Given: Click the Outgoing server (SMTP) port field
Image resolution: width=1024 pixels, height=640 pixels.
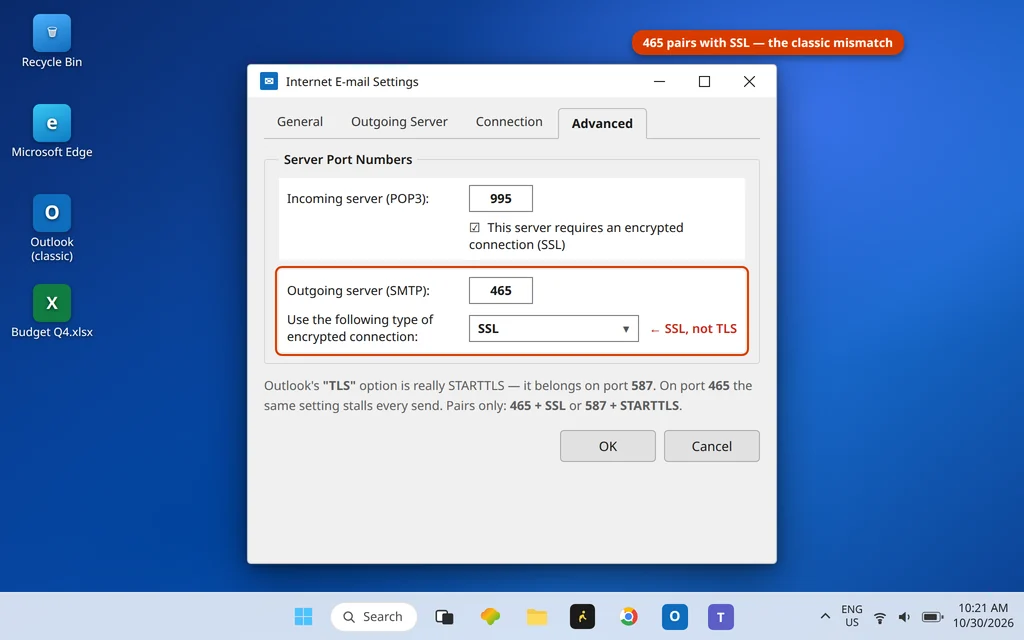Looking at the screenshot, I should pyautogui.click(x=501, y=291).
